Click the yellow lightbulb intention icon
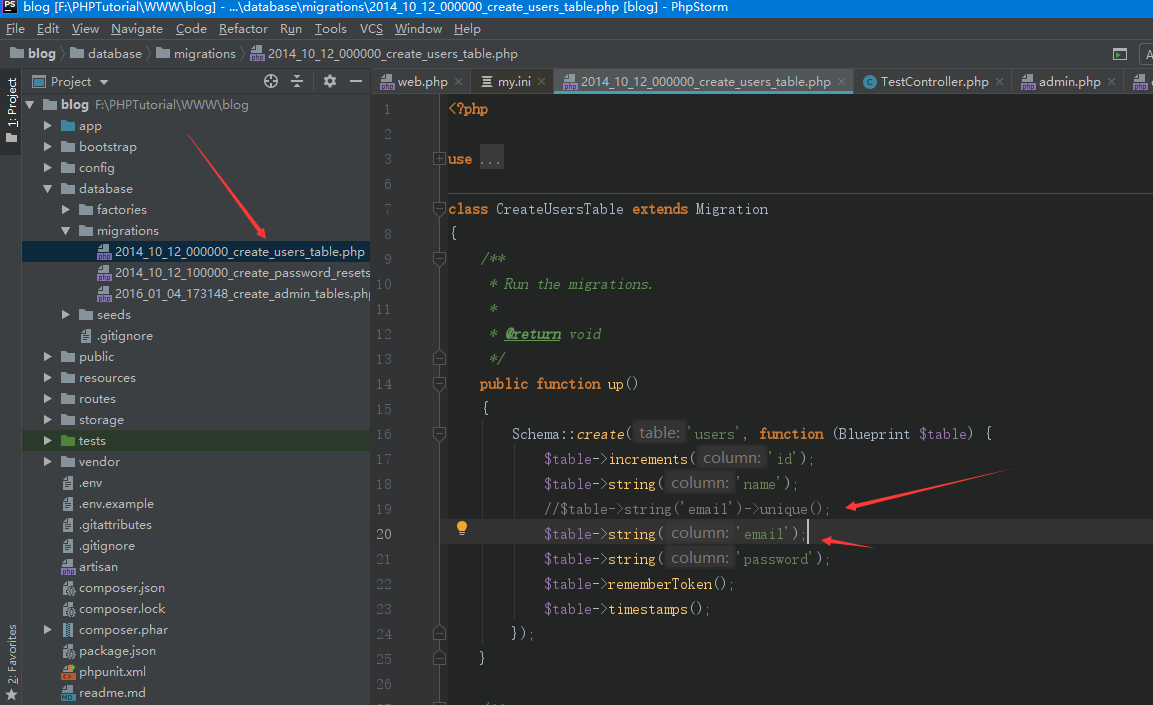 click(x=462, y=528)
